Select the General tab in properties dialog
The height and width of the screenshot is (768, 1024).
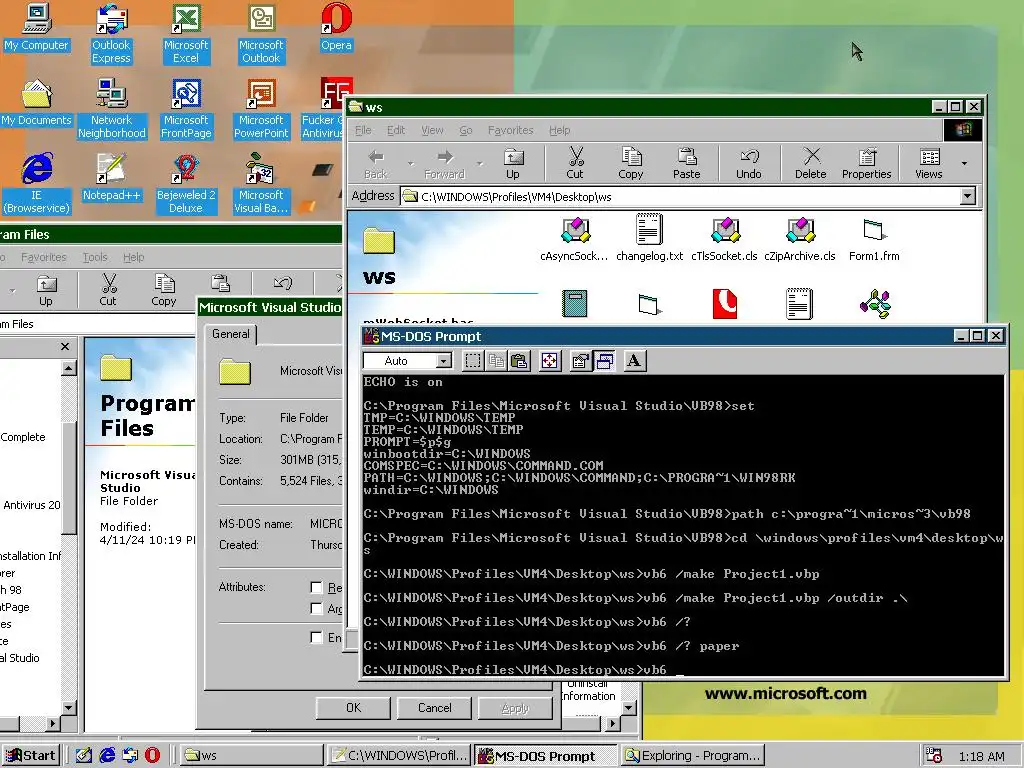pos(231,334)
